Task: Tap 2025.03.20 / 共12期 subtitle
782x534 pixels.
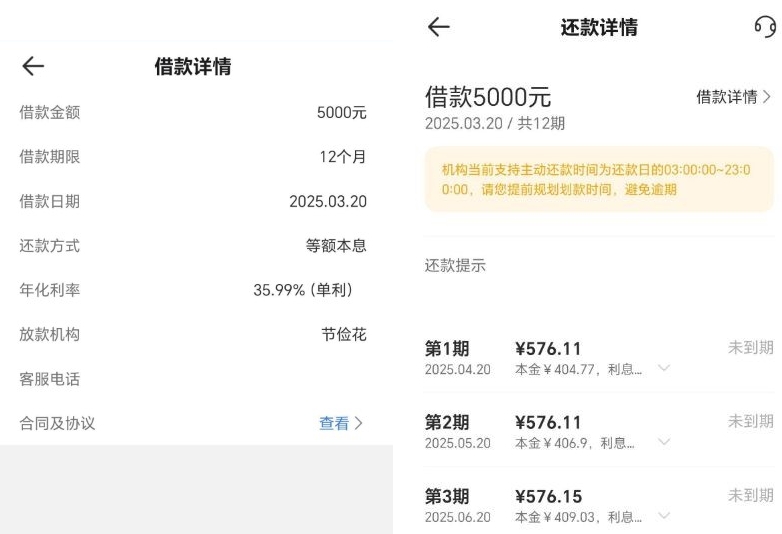Action: [x=495, y=123]
